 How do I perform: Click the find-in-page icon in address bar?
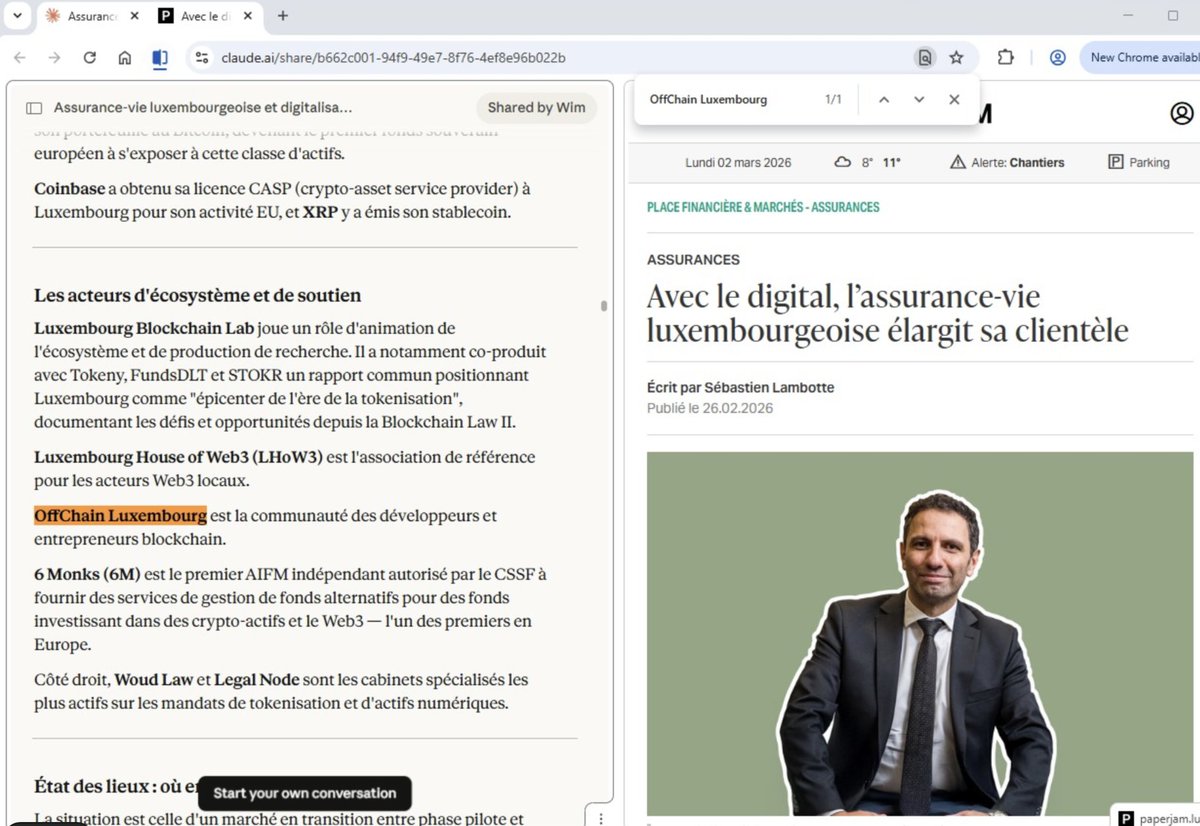[x=925, y=58]
